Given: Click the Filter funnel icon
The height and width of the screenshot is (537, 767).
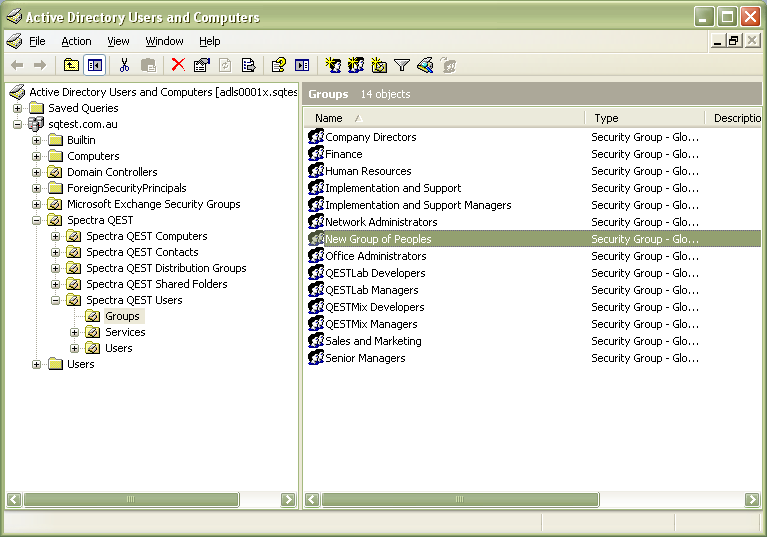Looking at the screenshot, I should tap(402, 65).
